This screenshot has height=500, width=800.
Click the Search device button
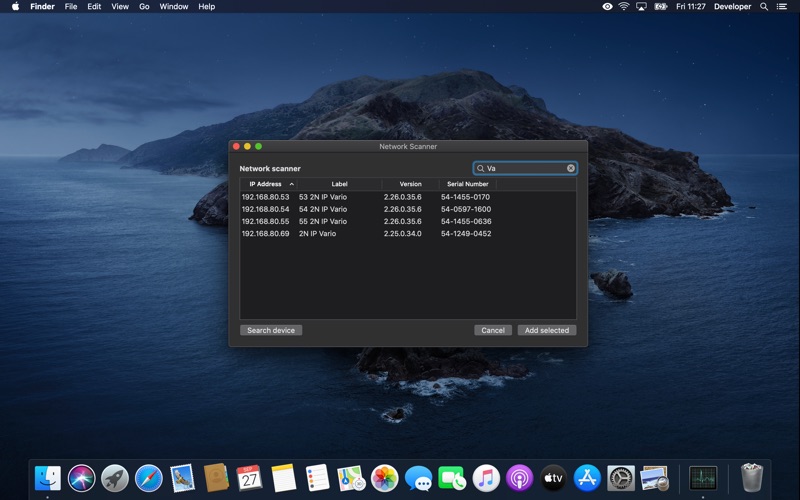tap(271, 330)
